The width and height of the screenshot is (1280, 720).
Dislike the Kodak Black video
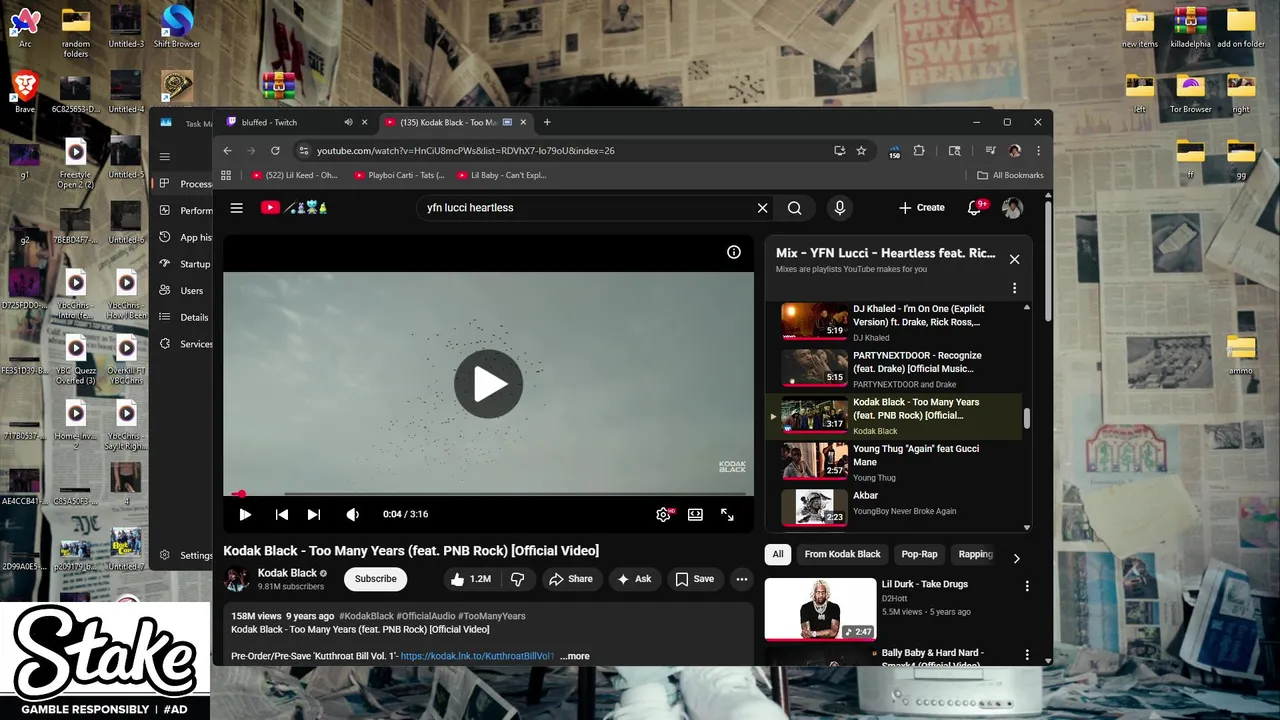(x=517, y=579)
